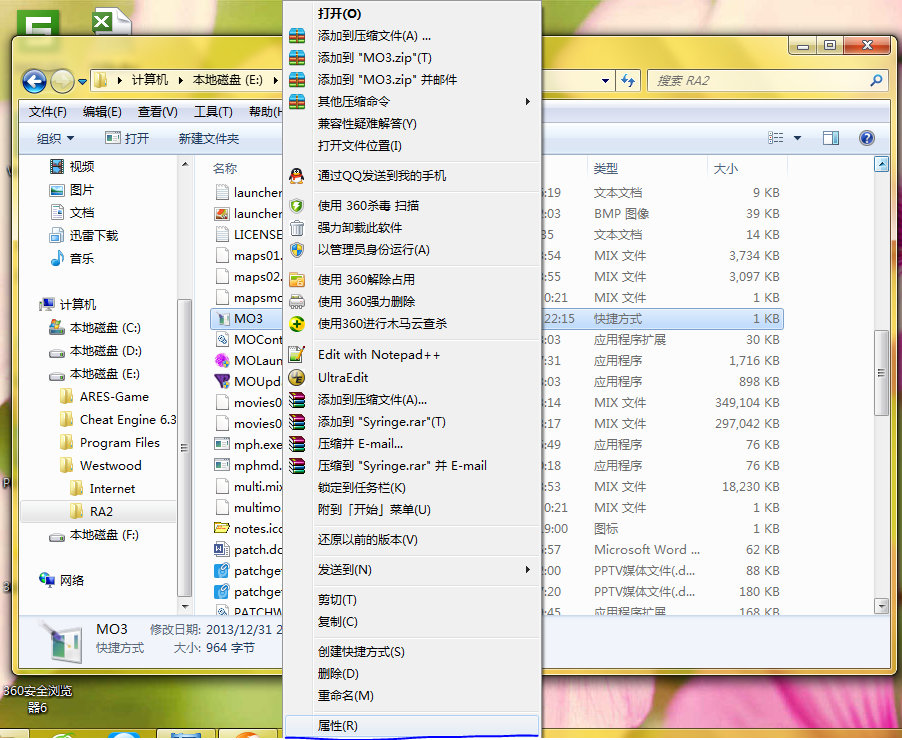Open the view options dropdown arrow

797,138
